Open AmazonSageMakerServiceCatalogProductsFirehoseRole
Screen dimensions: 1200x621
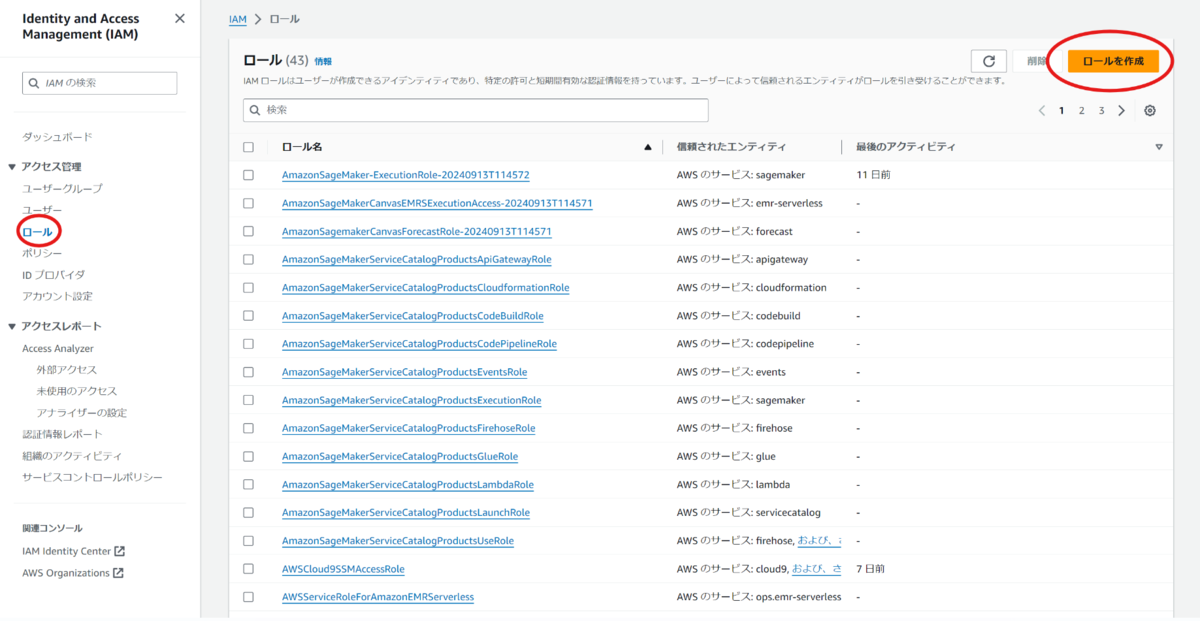pyautogui.click(x=408, y=428)
